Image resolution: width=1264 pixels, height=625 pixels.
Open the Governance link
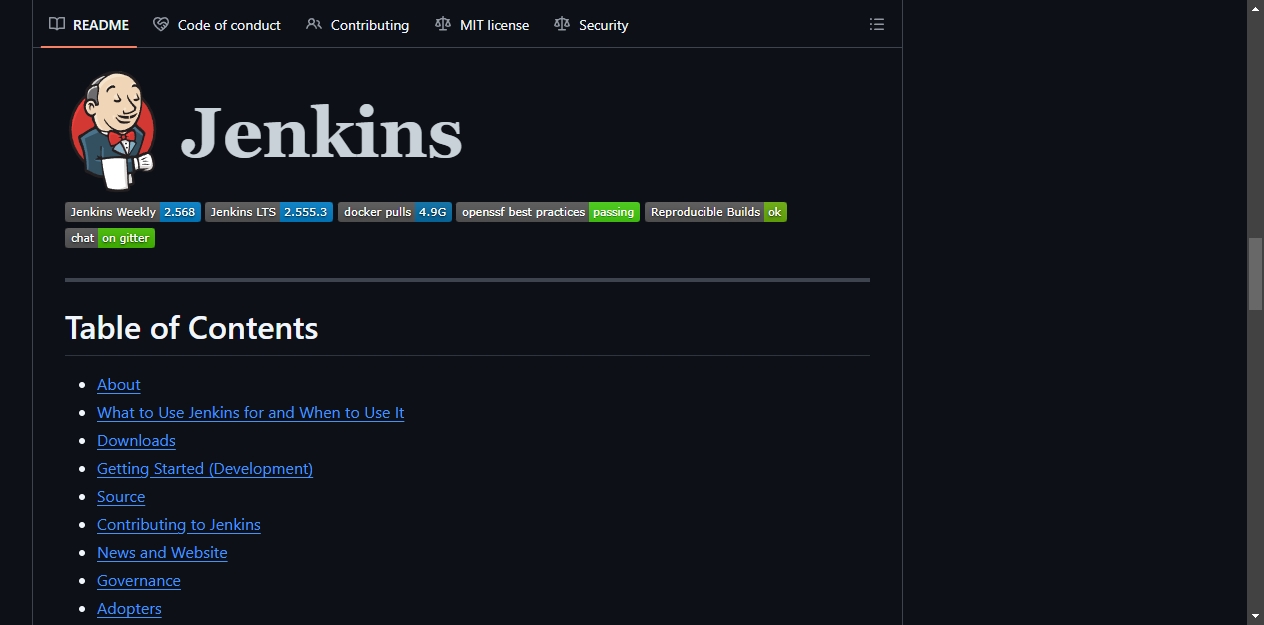(139, 581)
